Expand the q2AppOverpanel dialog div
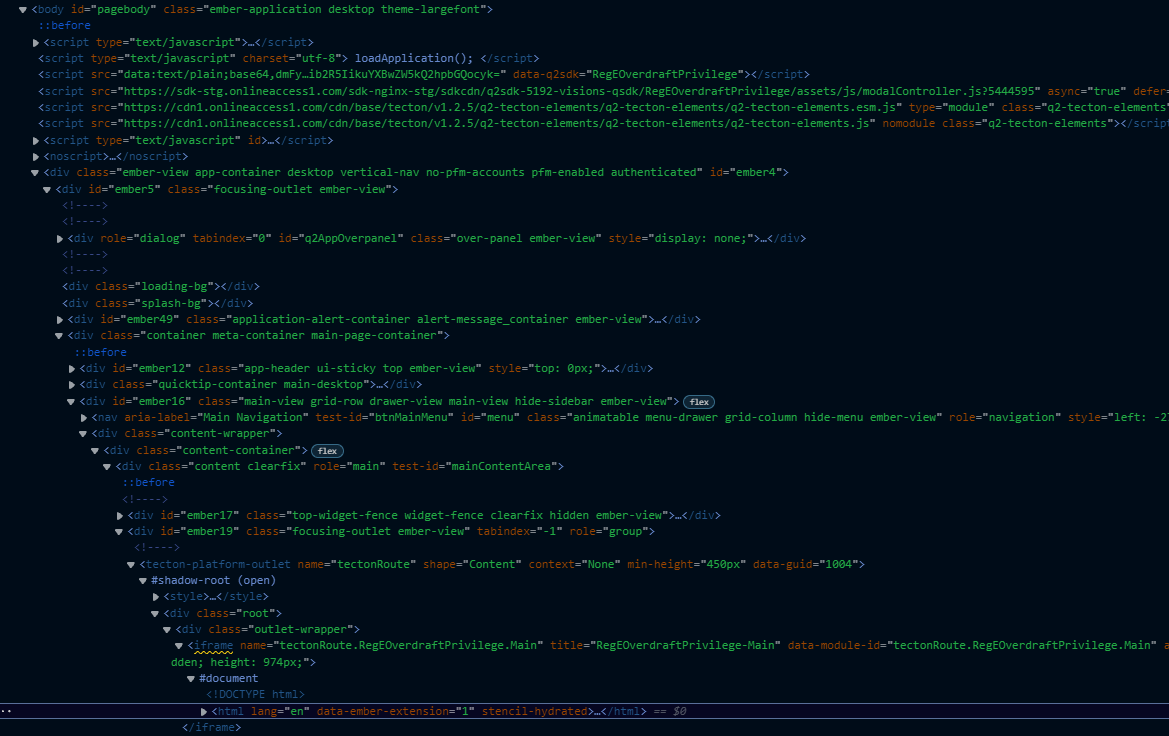Screen dimensions: 1169x736 pyautogui.click(x=60, y=239)
